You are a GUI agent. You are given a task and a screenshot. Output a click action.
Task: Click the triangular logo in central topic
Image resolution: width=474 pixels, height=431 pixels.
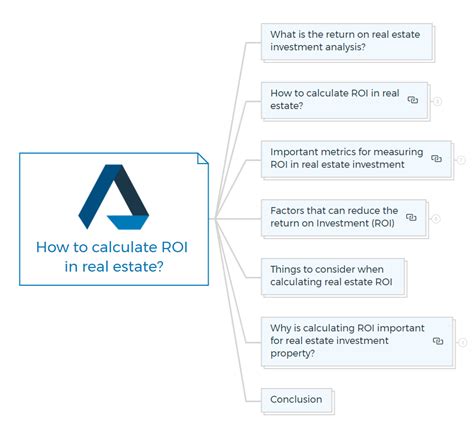[x=113, y=197]
